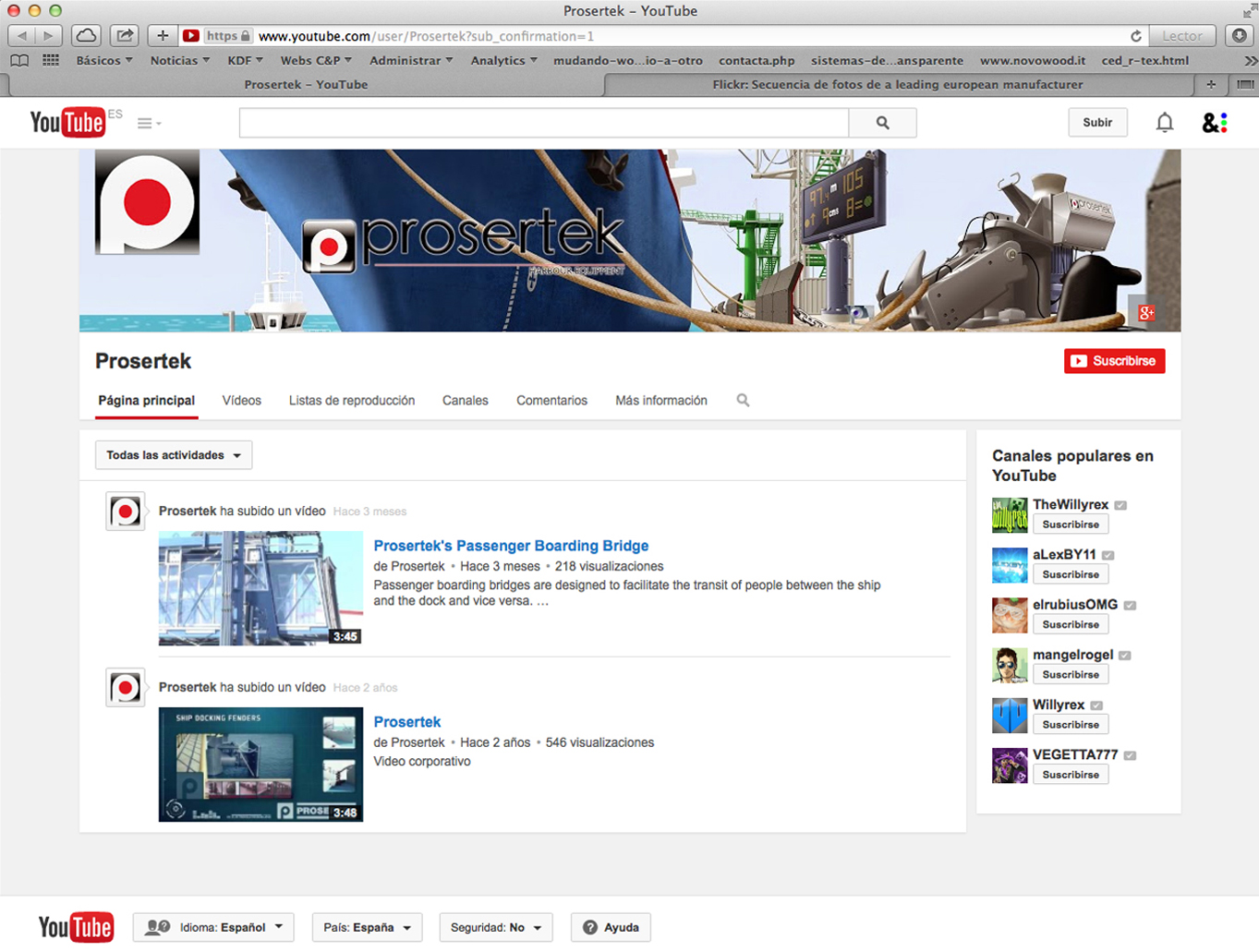Open YouTube guide menu icon
This screenshot has height=952, width=1259.
149,123
